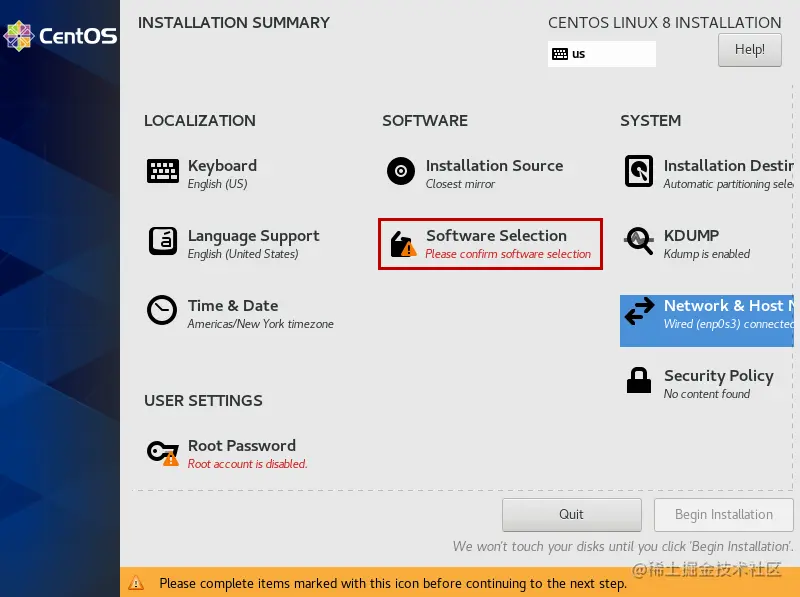Click the warning icon in the bottom bar

click(136, 583)
